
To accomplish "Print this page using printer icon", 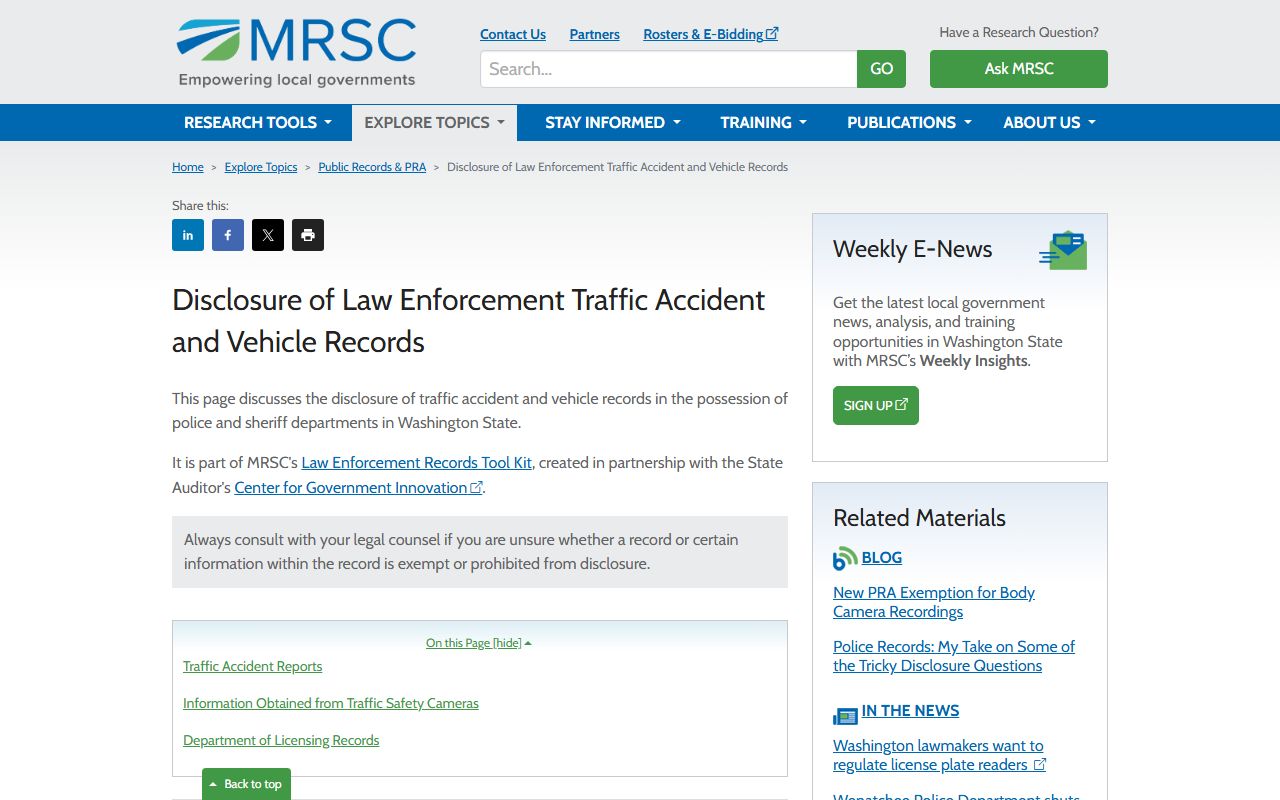I will [x=308, y=235].
